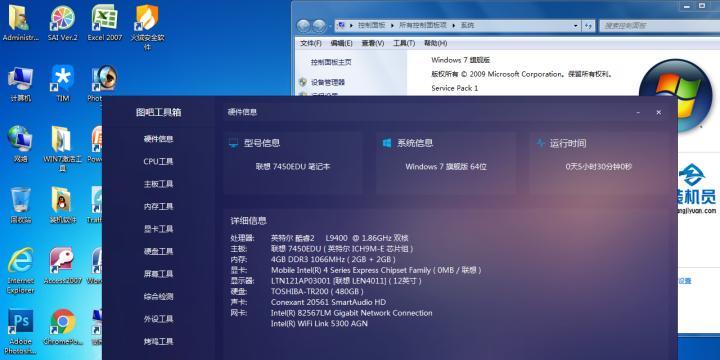720x360 pixels.
Task: Click the 主板 row with ICH9M-E 芯片组
Action: click(x=321, y=249)
